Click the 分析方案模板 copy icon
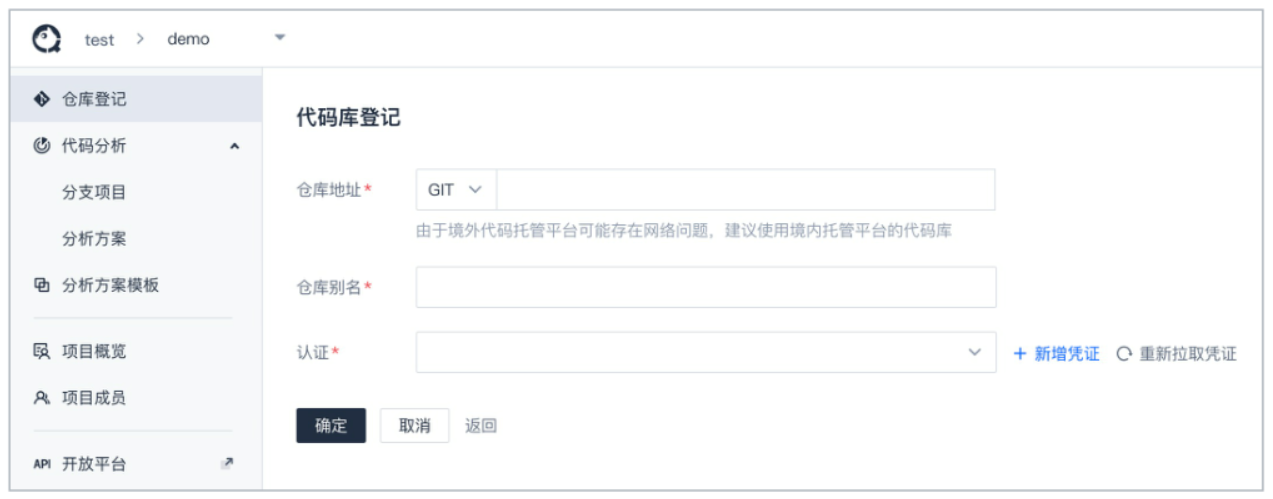This screenshot has width=1273, height=499. (x=42, y=285)
